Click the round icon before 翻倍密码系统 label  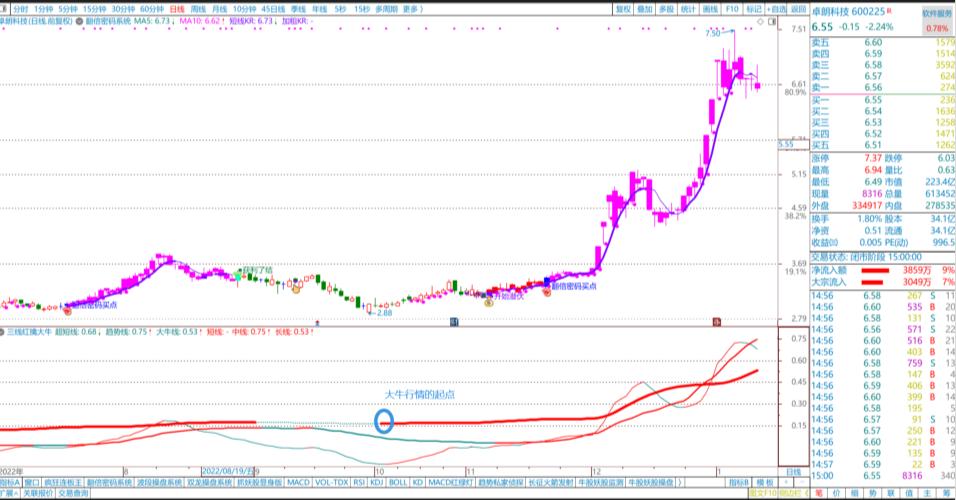pyautogui.click(x=79, y=21)
